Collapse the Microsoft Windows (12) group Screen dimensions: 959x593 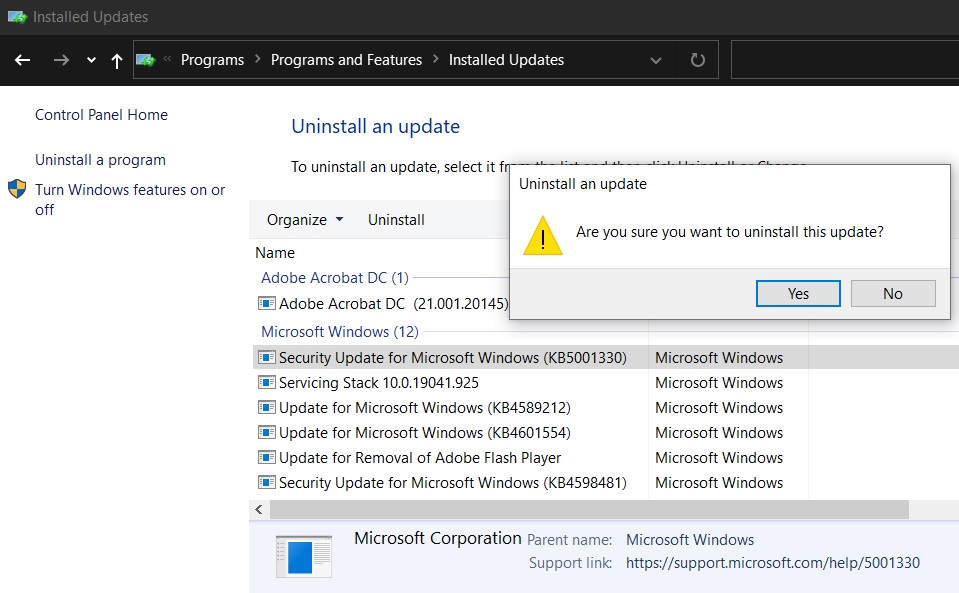339,331
